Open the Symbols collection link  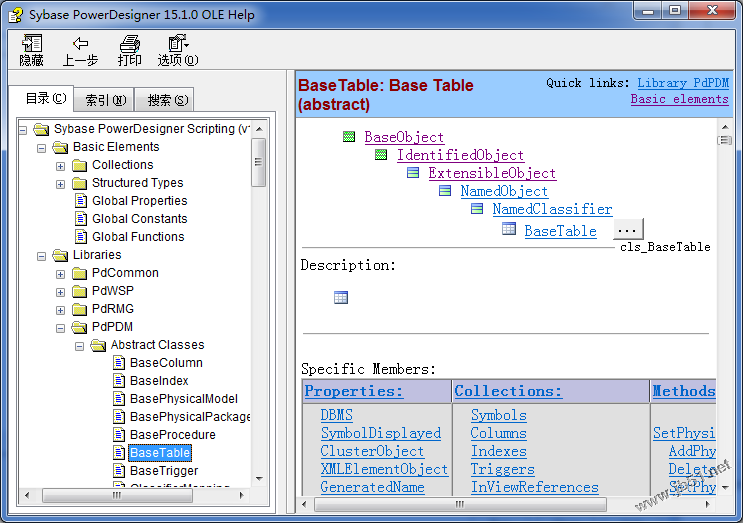point(498,415)
